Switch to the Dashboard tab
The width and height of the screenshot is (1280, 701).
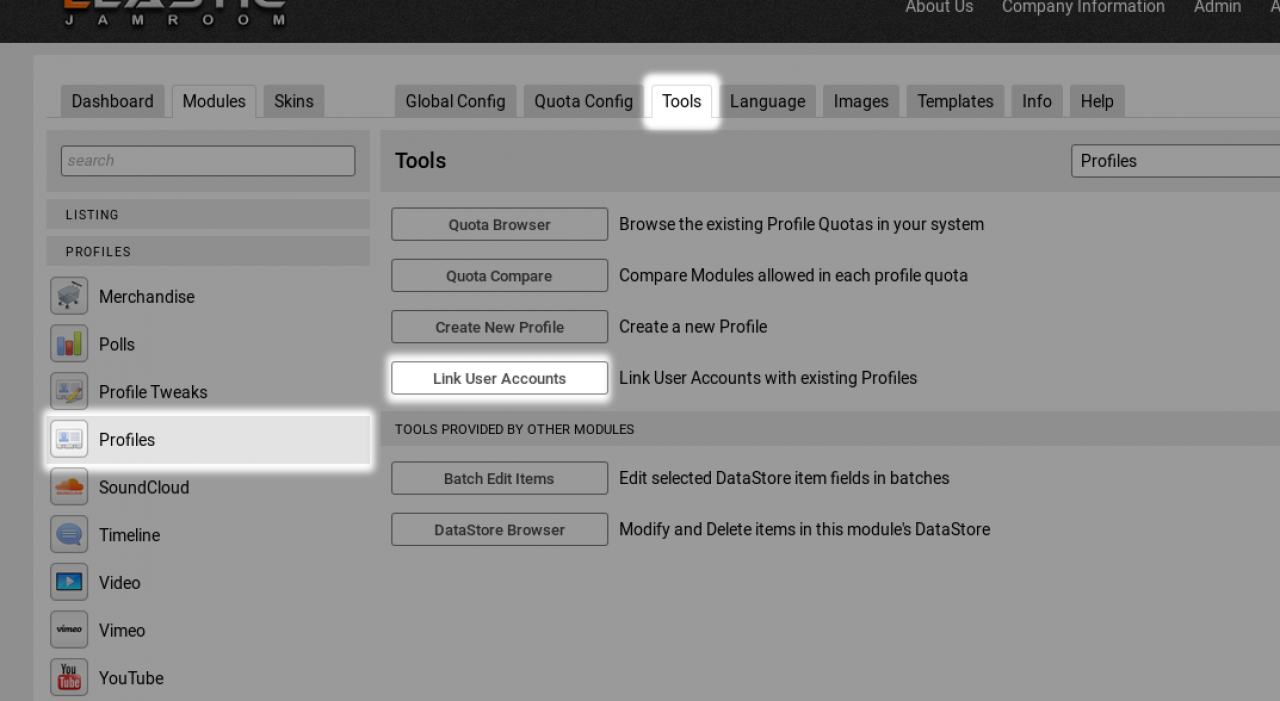[x=113, y=101]
